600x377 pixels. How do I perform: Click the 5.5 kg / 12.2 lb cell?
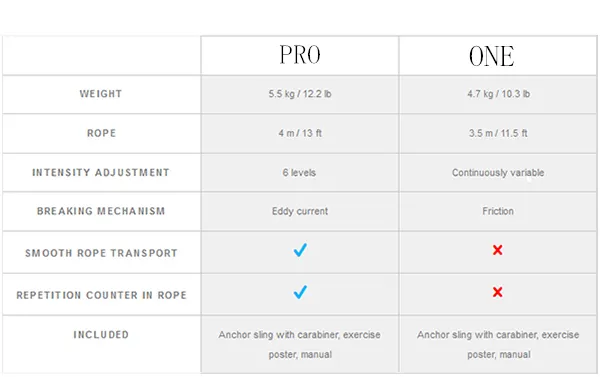click(x=300, y=94)
